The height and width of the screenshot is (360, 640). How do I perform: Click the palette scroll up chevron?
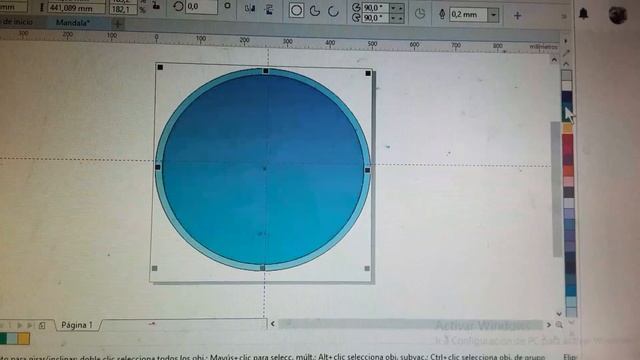point(566,64)
